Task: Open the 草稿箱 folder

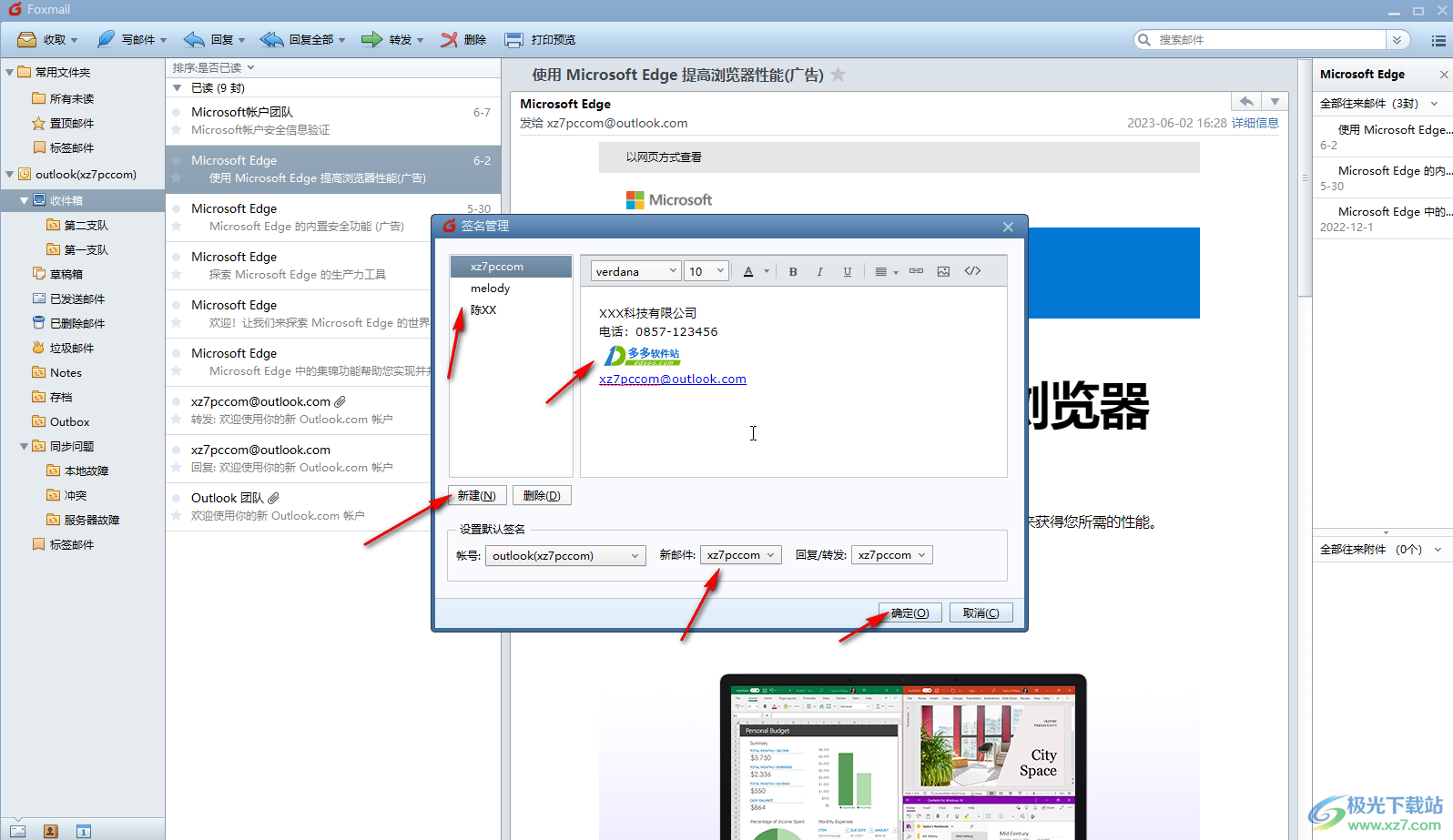Action: pos(66,274)
